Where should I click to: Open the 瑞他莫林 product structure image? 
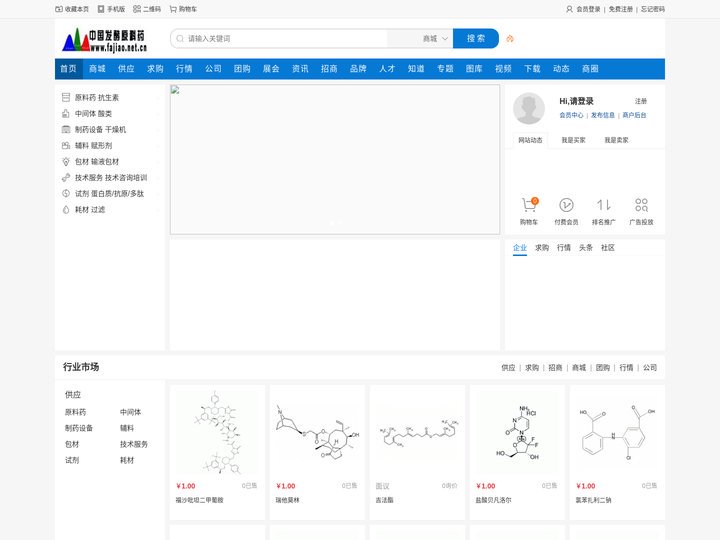(x=317, y=432)
